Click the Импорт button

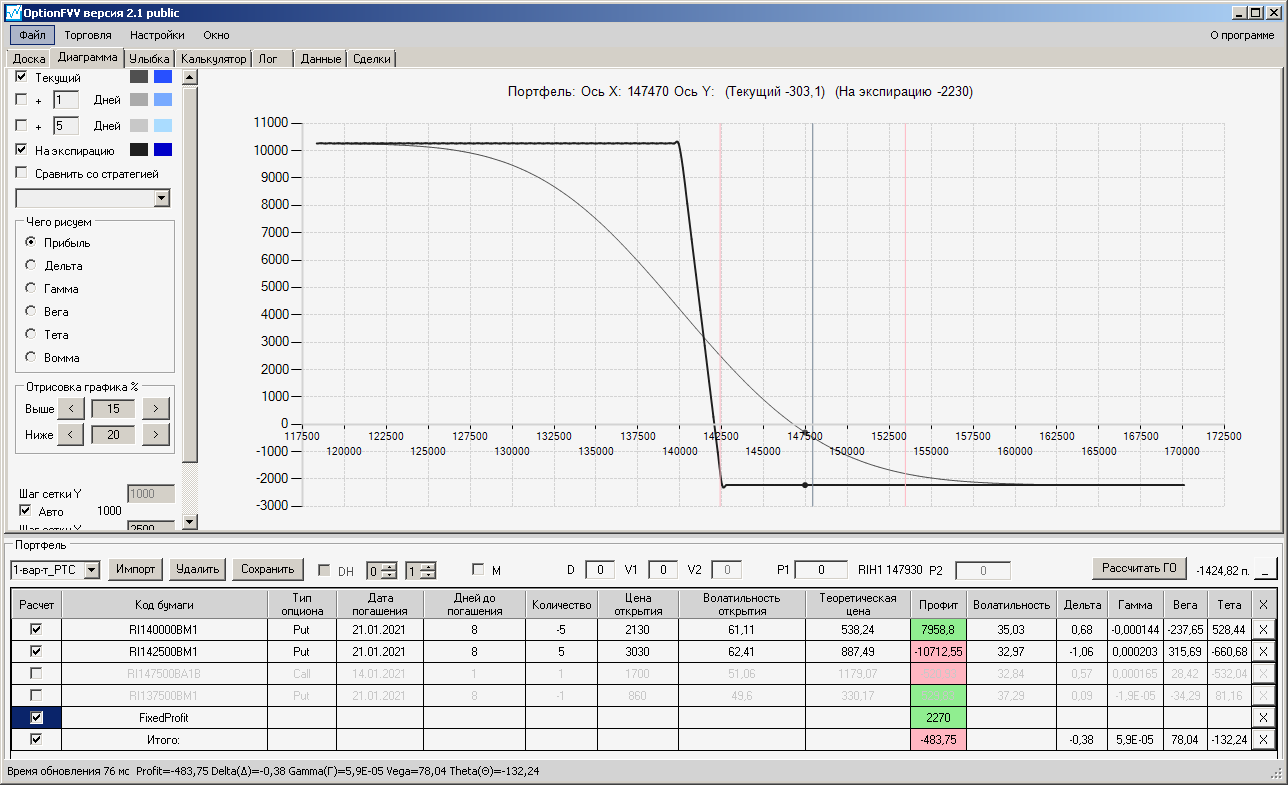point(135,569)
